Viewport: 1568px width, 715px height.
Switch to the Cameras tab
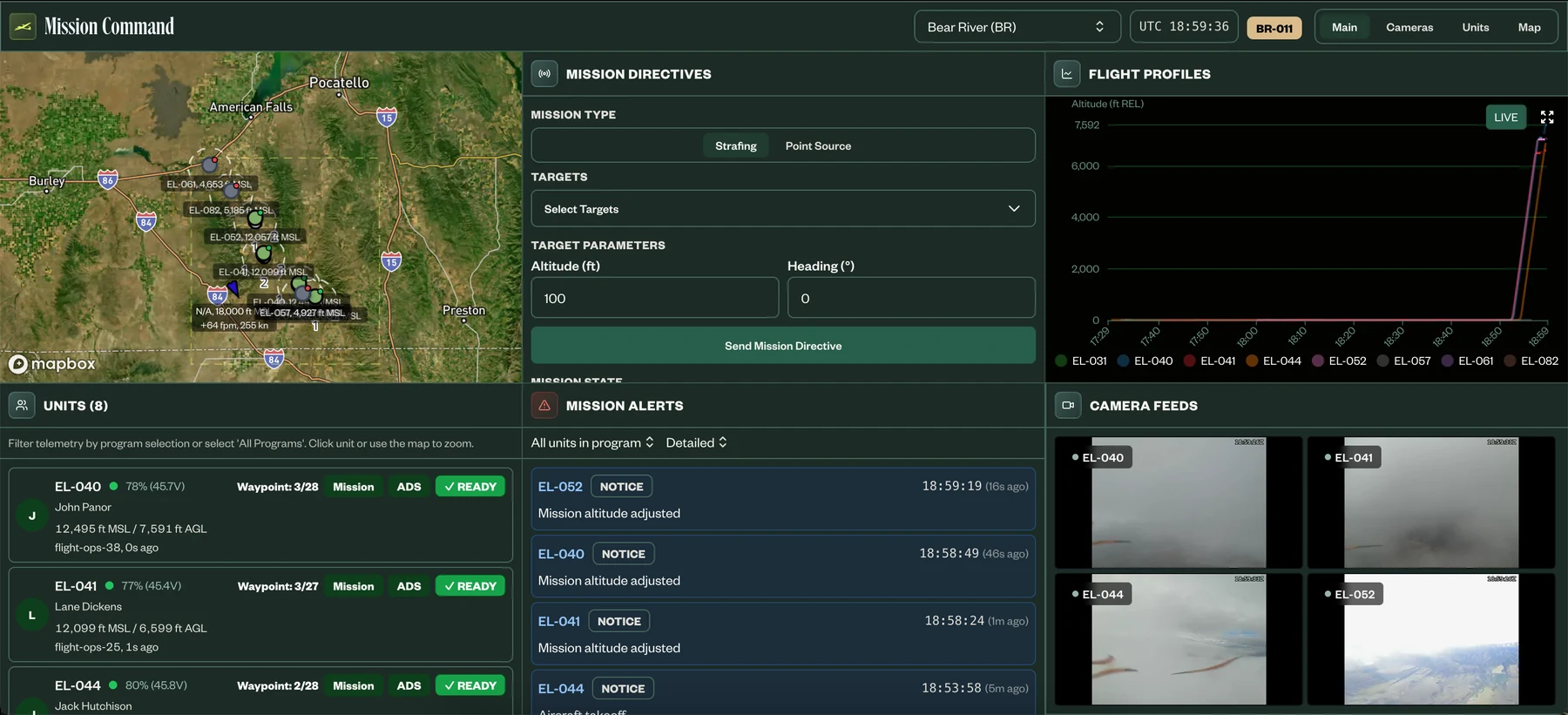click(1409, 27)
